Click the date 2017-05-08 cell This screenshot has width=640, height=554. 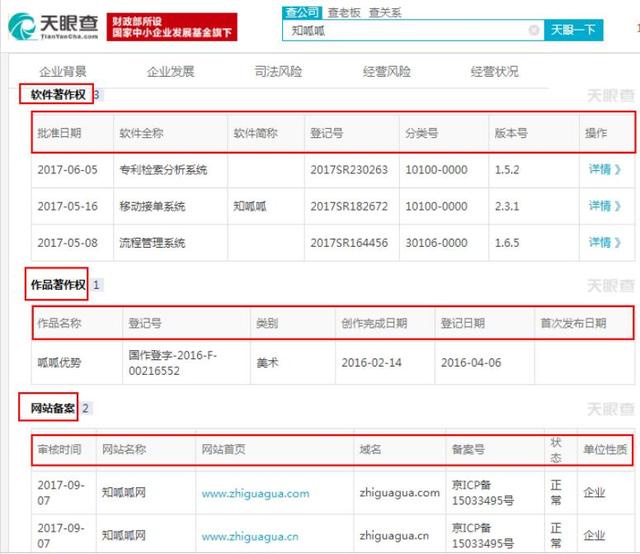click(67, 243)
